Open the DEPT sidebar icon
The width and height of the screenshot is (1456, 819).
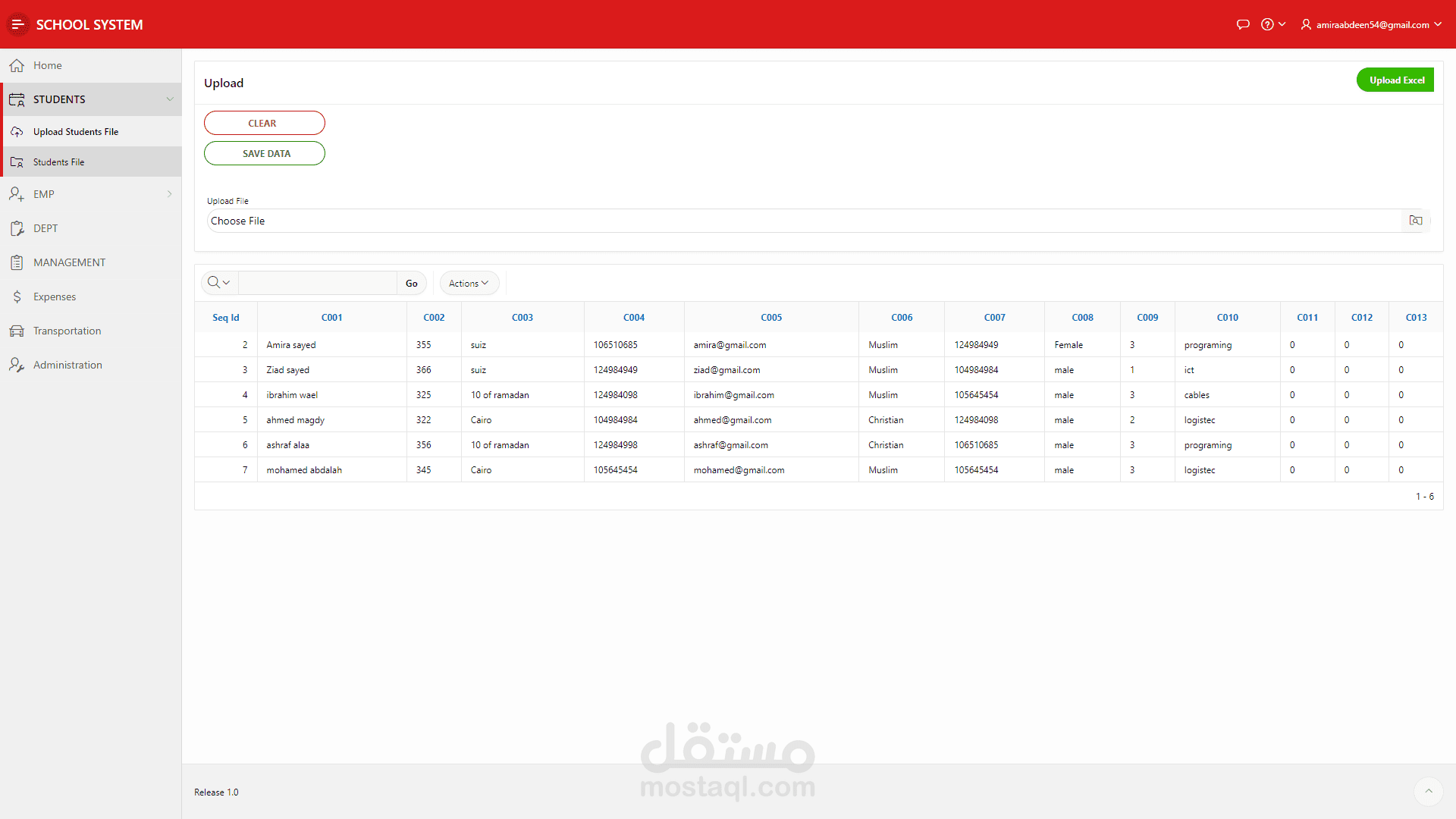[17, 228]
